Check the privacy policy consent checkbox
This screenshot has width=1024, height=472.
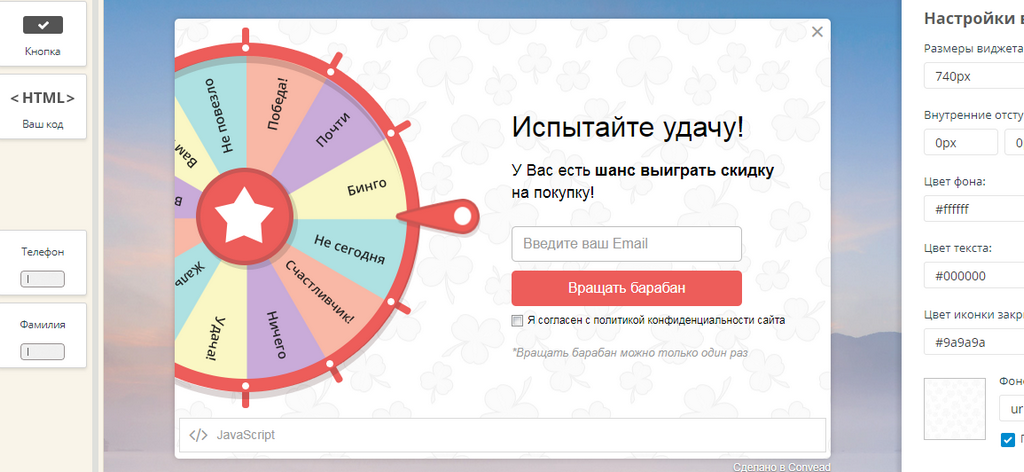pyautogui.click(x=517, y=321)
